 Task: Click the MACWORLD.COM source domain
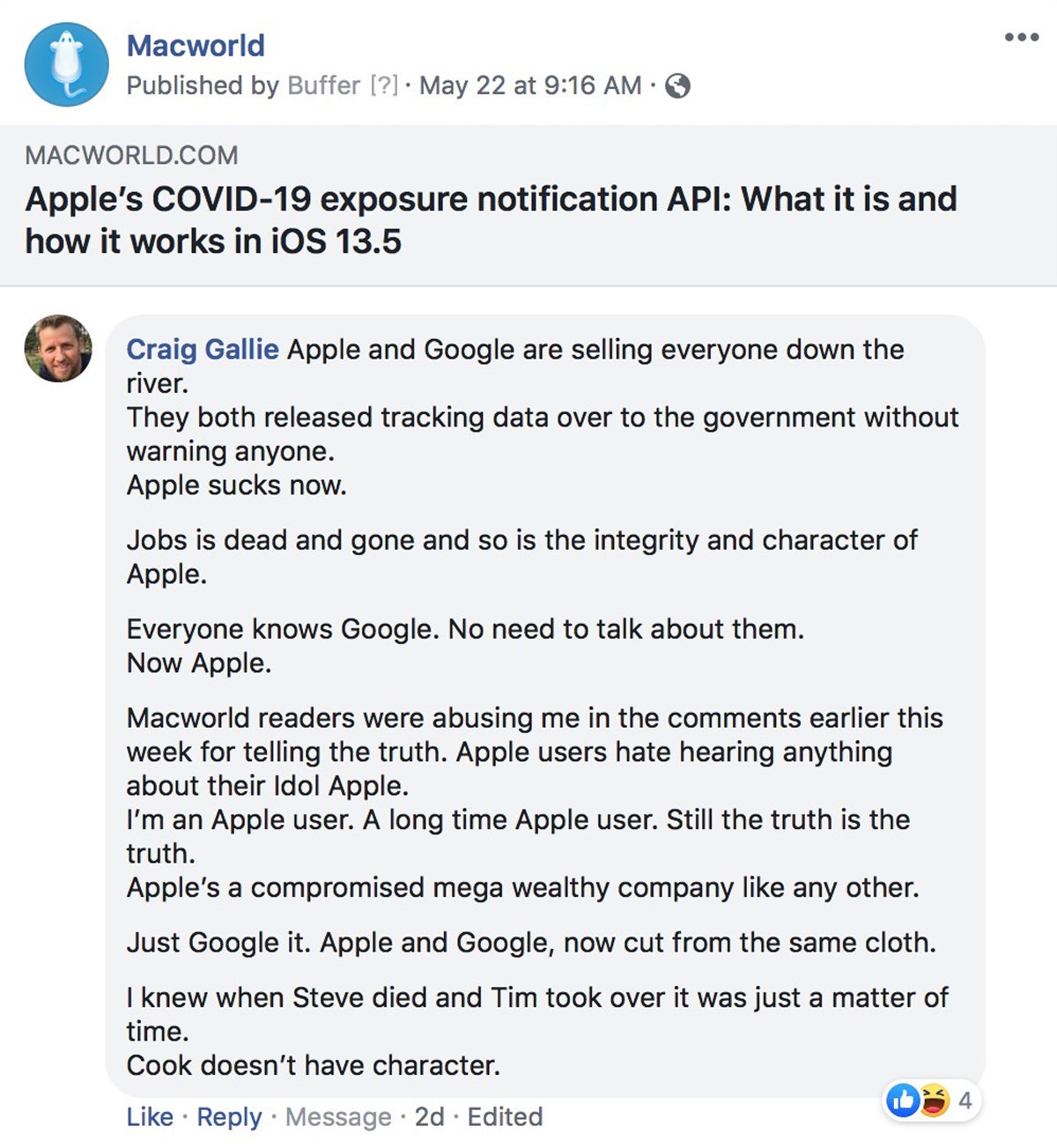131,155
